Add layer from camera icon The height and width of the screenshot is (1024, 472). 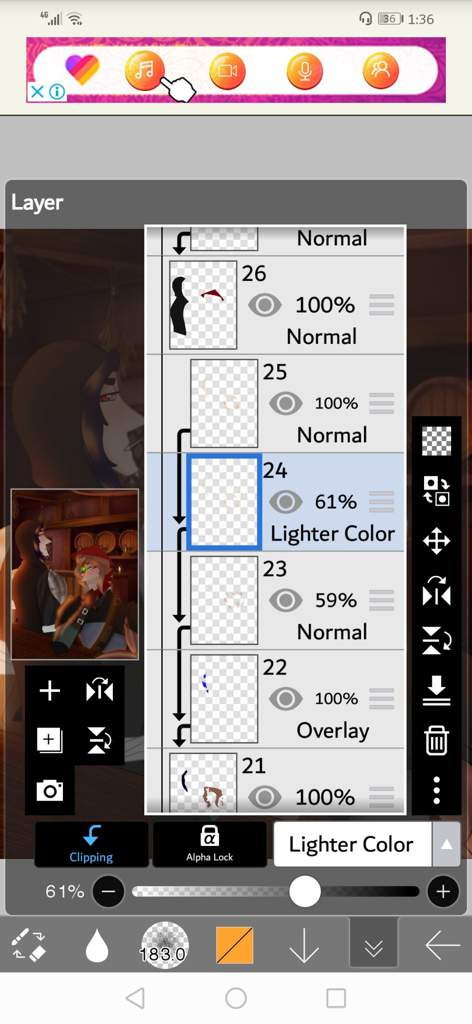(x=50, y=791)
